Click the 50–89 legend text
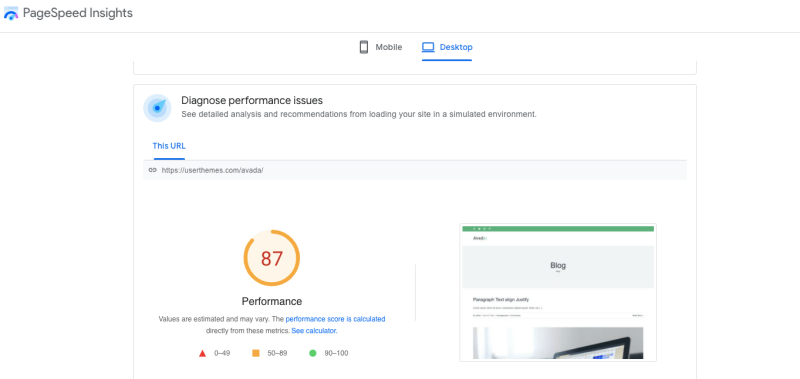Image resolution: width=800 pixels, height=379 pixels. [277, 353]
